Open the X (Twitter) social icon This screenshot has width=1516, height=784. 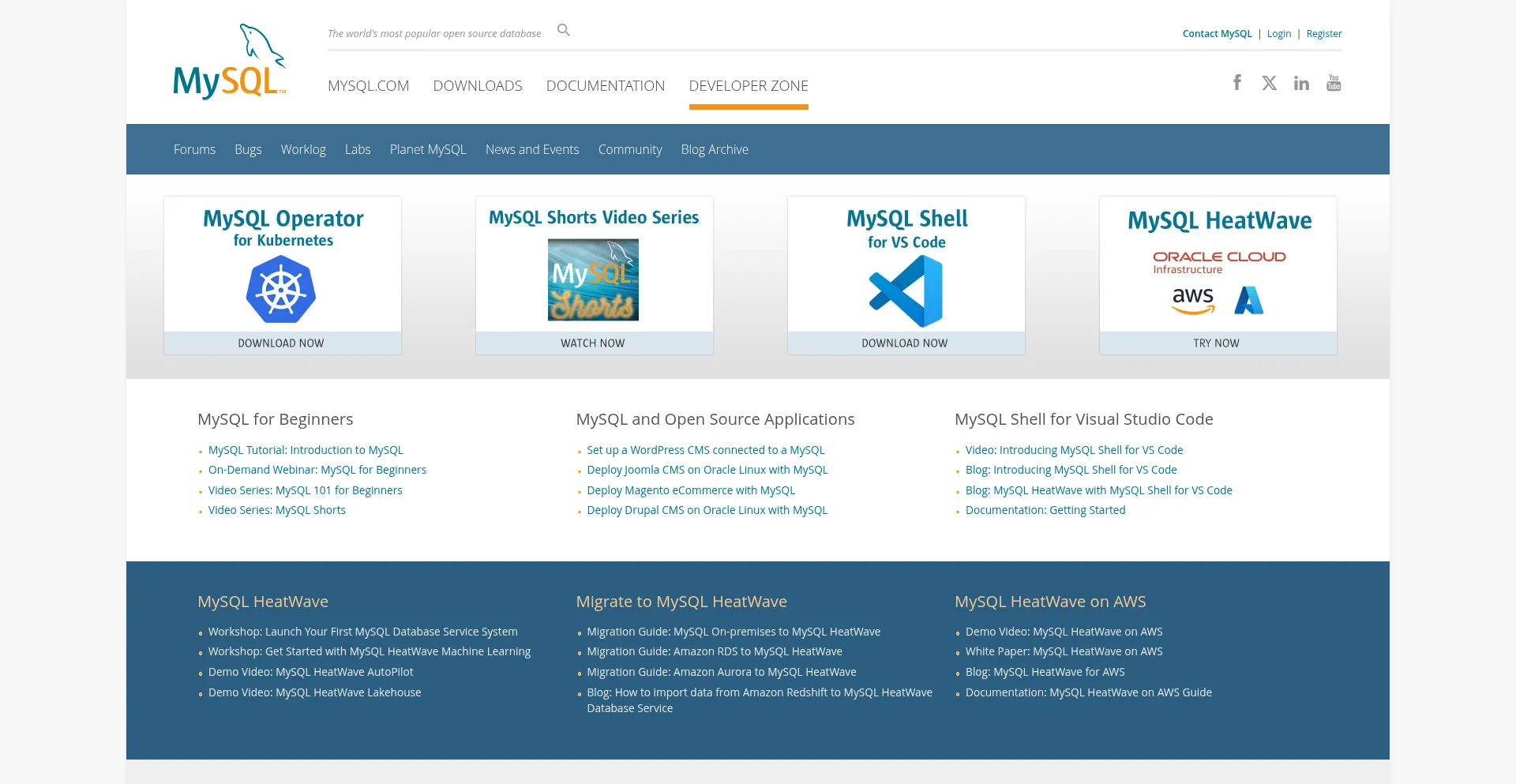point(1269,83)
